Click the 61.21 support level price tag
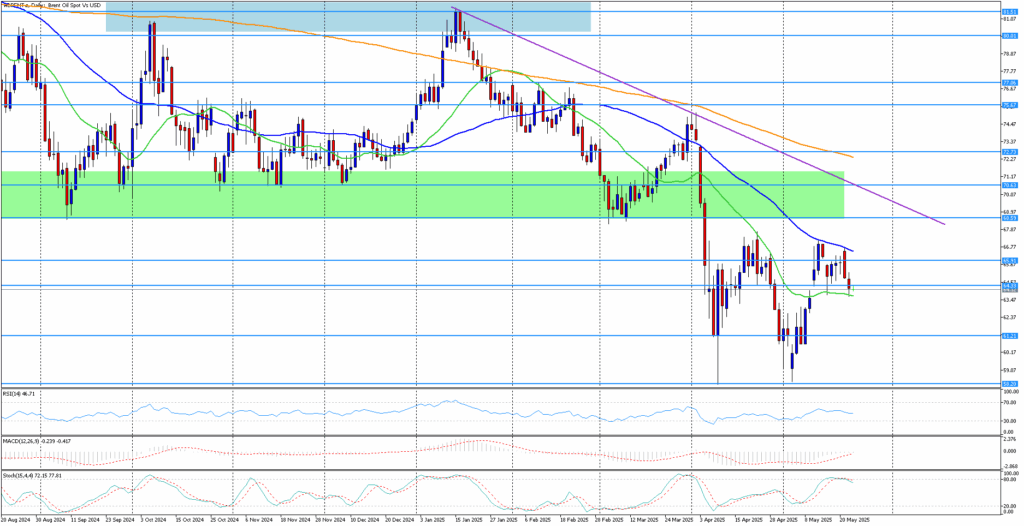 pyautogui.click(x=1010, y=336)
